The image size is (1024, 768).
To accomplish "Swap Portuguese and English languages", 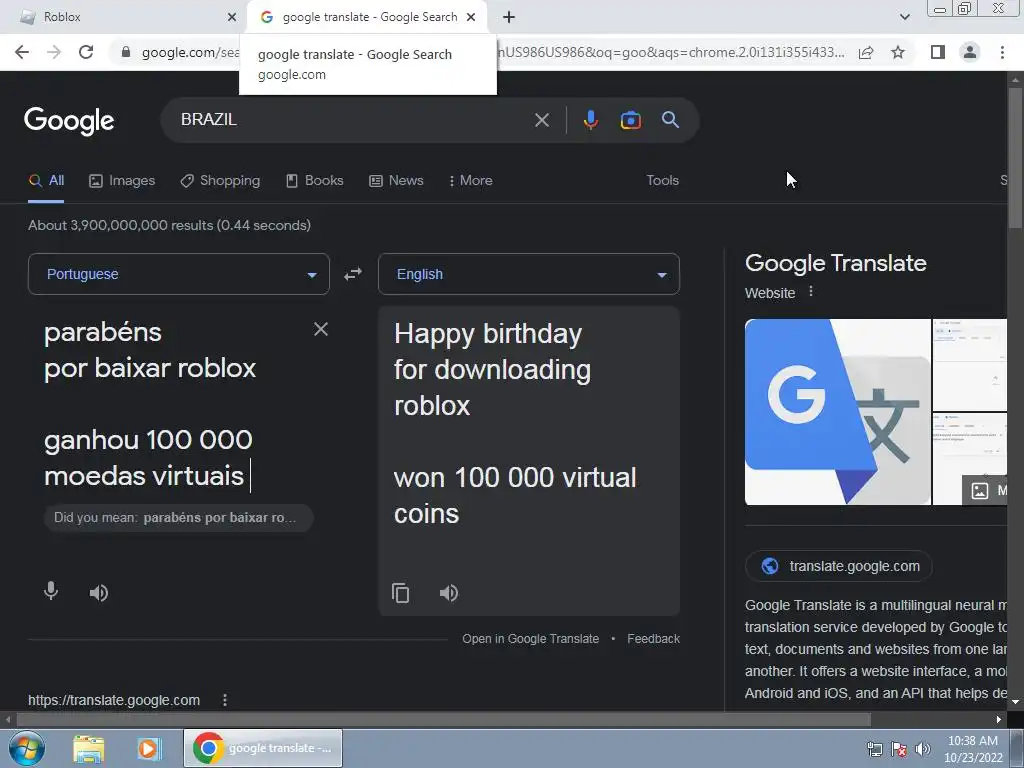I will pos(353,274).
